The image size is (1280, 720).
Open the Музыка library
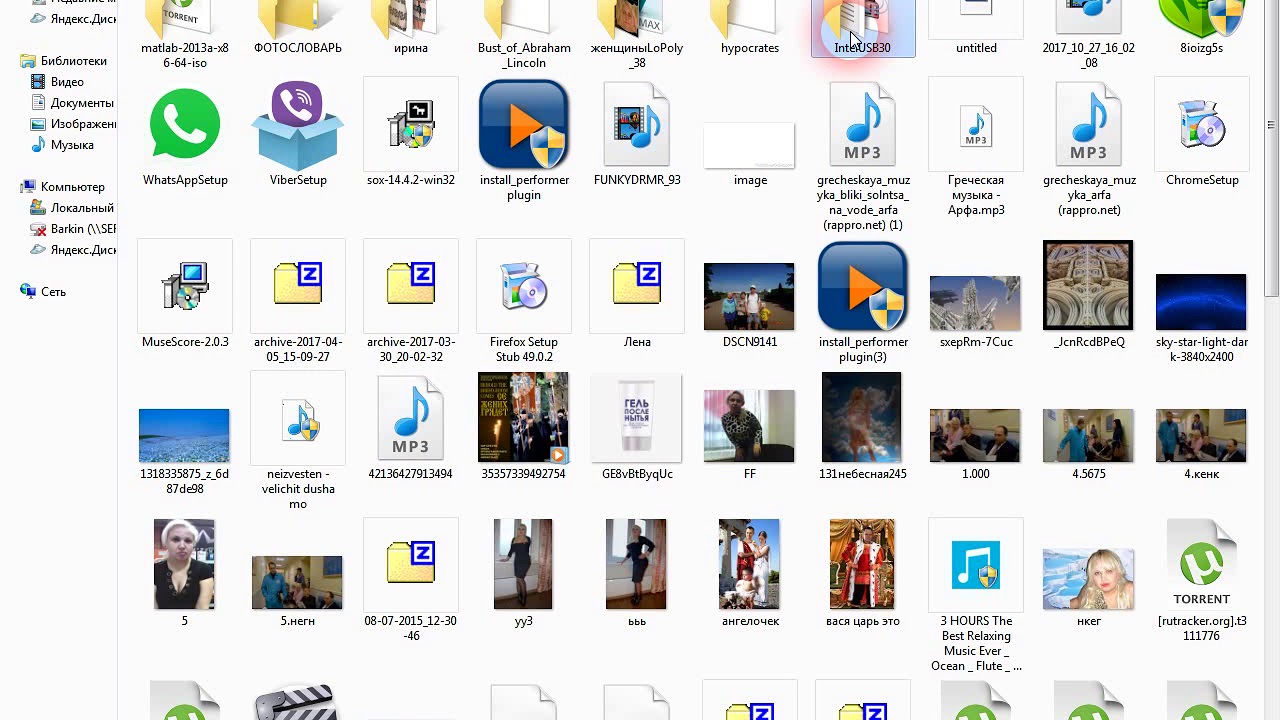72,145
